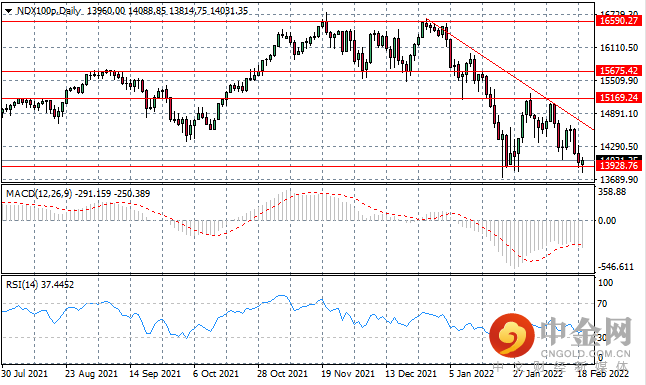Click the MACD 358.88 scale value

(612, 192)
